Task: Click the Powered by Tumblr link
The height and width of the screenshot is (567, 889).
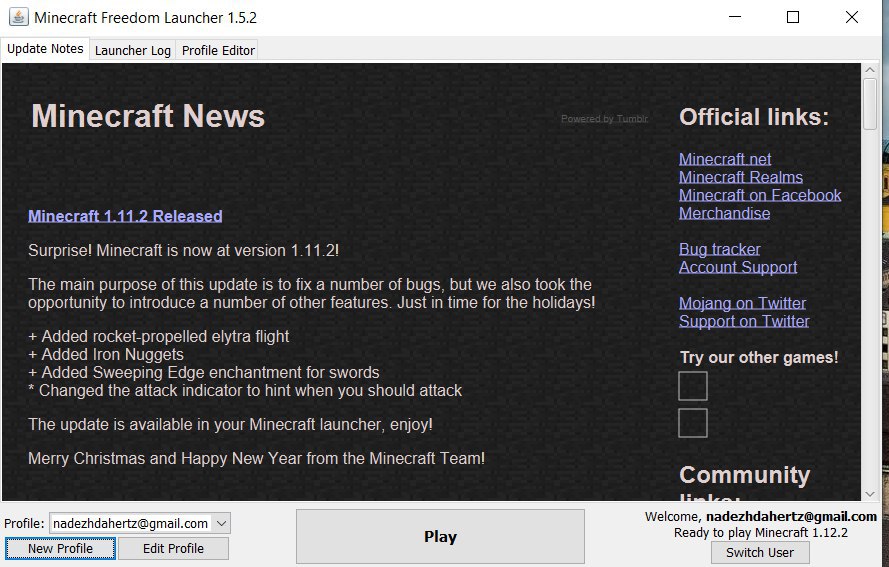Action: tap(604, 119)
